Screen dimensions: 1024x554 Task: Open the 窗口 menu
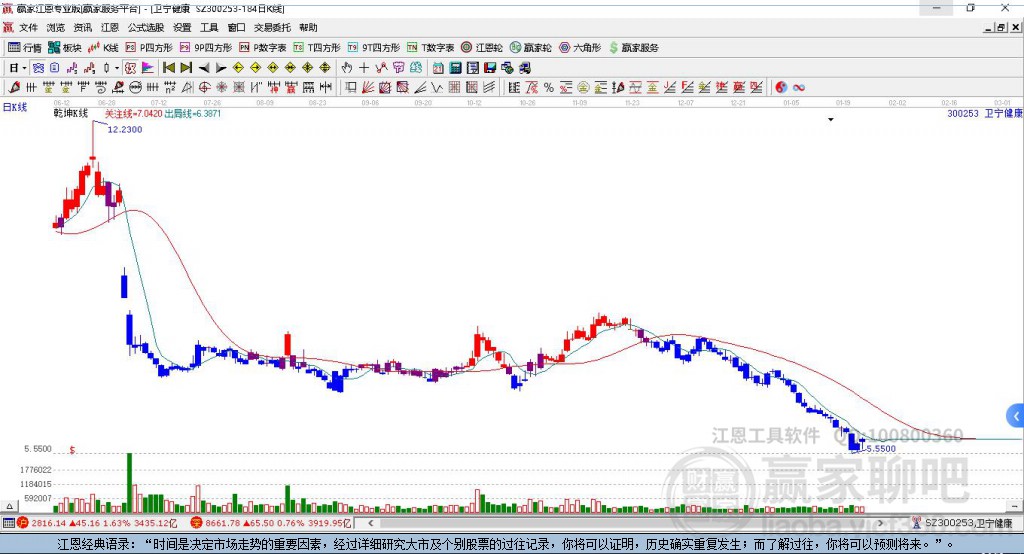(x=236, y=27)
